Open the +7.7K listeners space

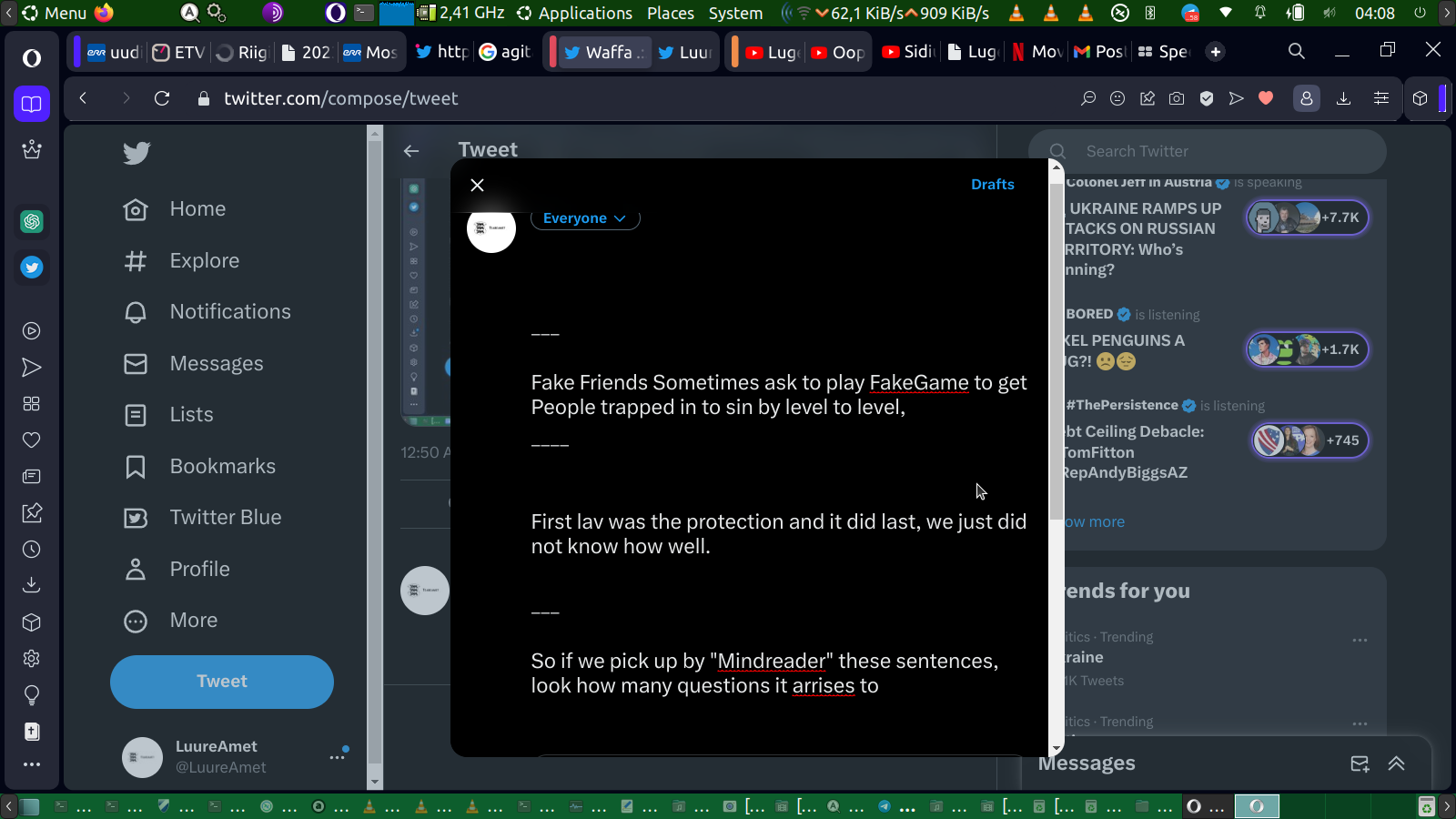click(x=1307, y=217)
